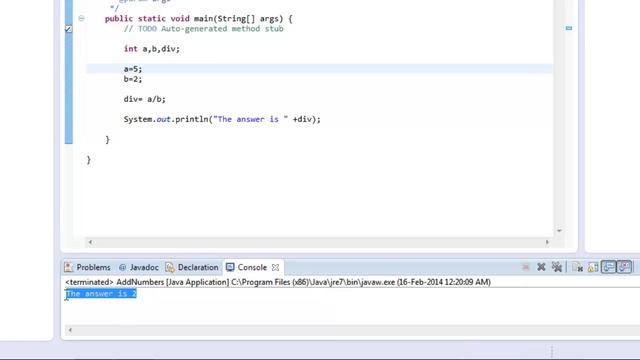Switch to the Javadoc tab
The height and width of the screenshot is (360, 640).
(139, 267)
